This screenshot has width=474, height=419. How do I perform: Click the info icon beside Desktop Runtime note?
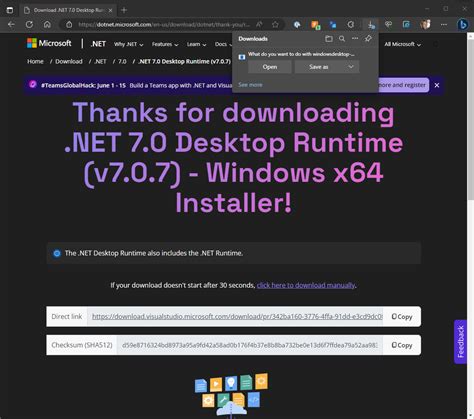pos(57,253)
